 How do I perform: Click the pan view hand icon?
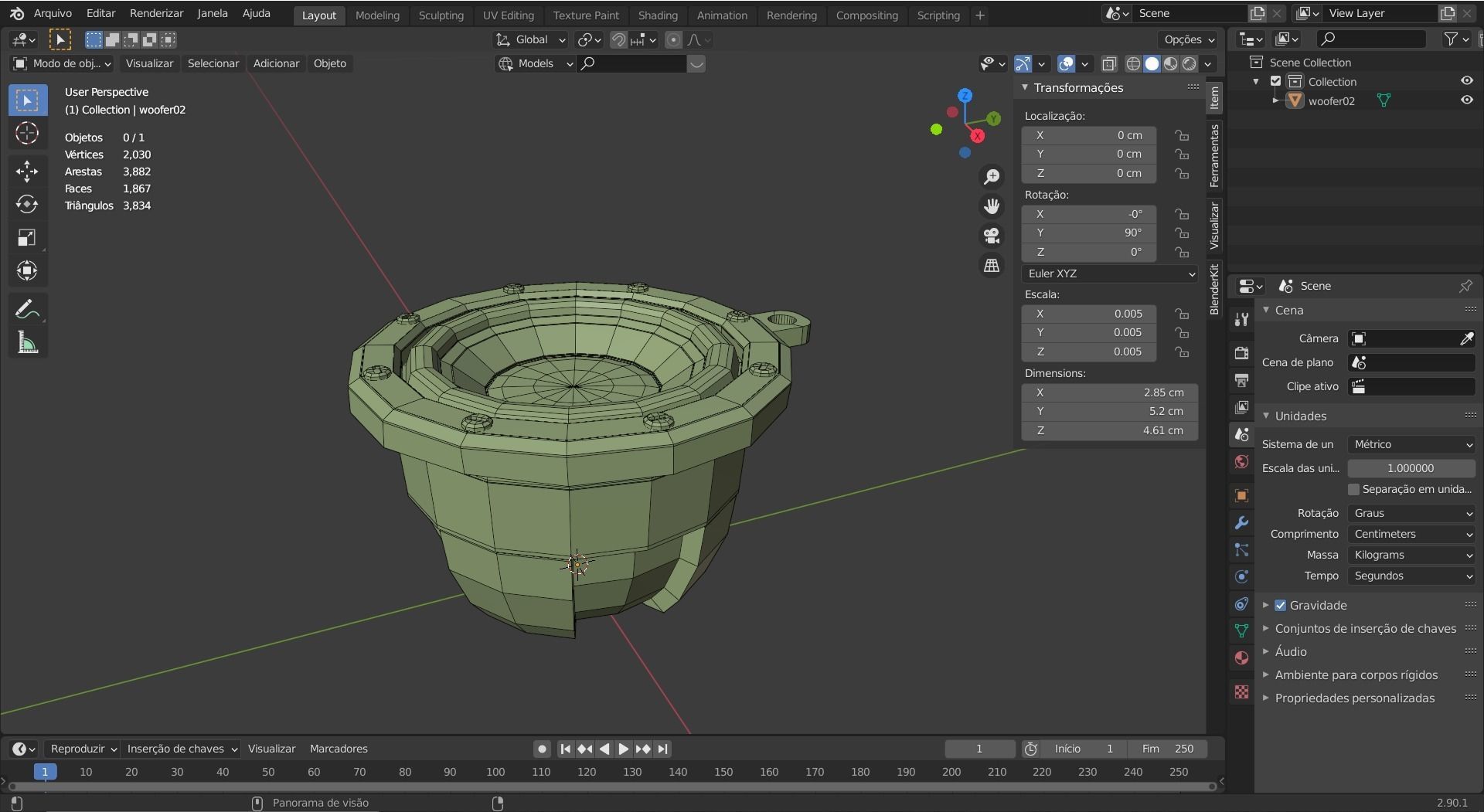coord(992,206)
